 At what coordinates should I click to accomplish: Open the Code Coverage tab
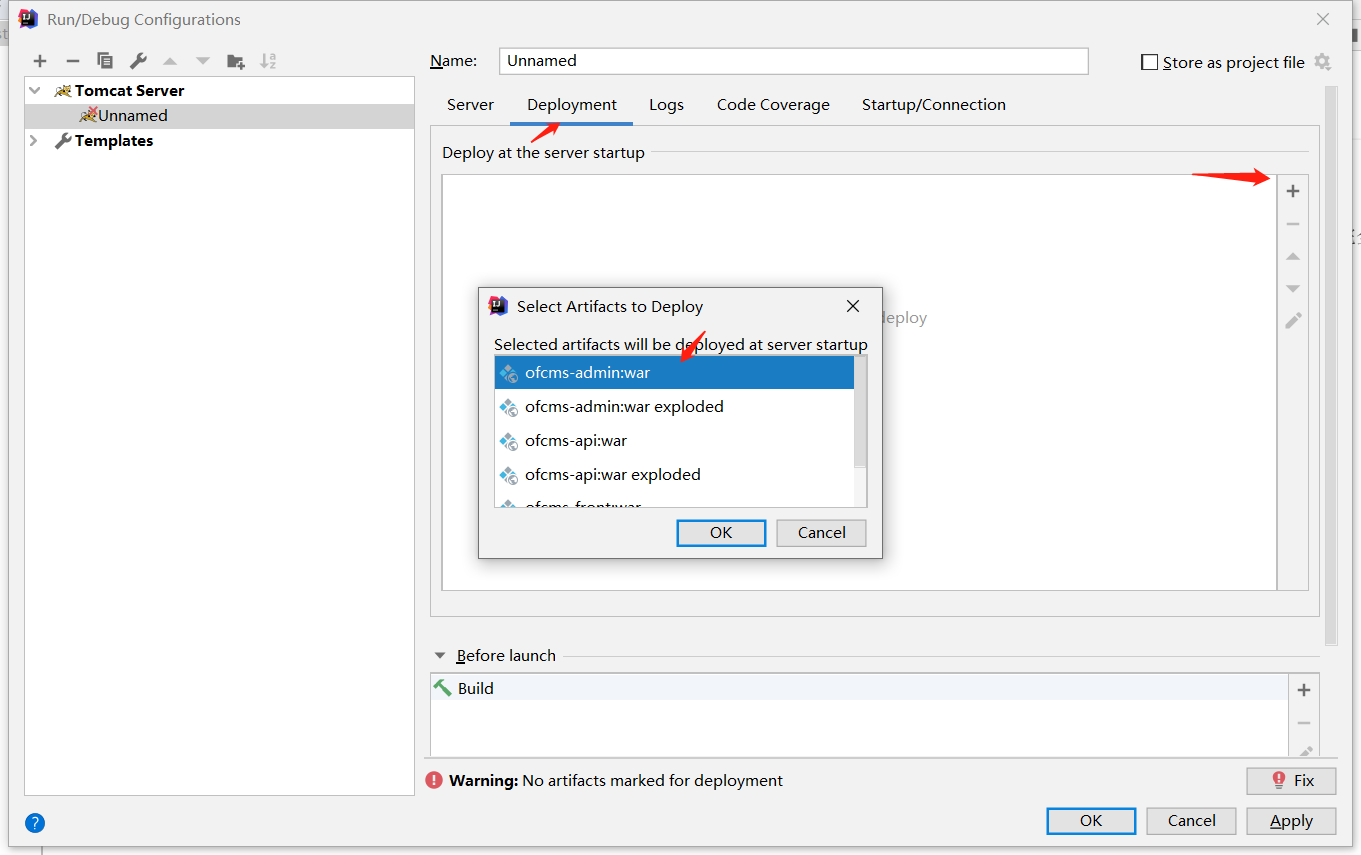click(773, 105)
